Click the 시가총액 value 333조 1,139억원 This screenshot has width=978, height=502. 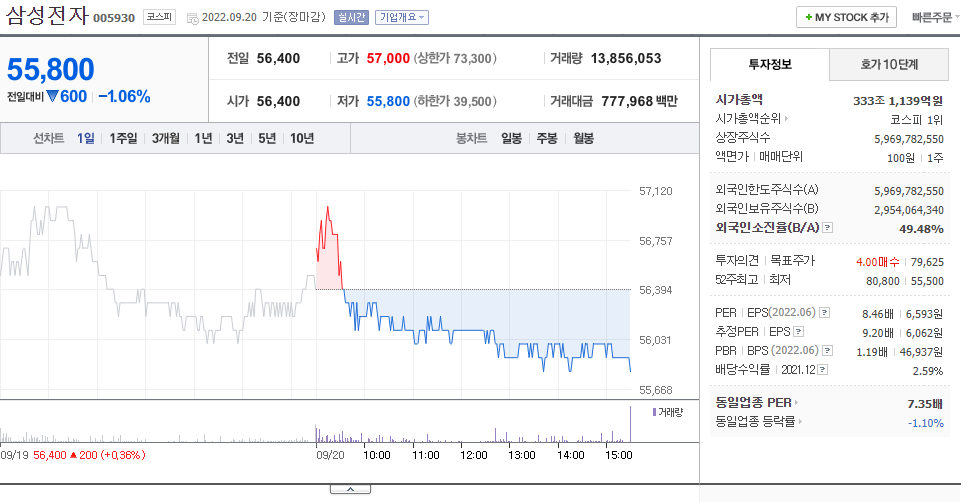(x=898, y=100)
